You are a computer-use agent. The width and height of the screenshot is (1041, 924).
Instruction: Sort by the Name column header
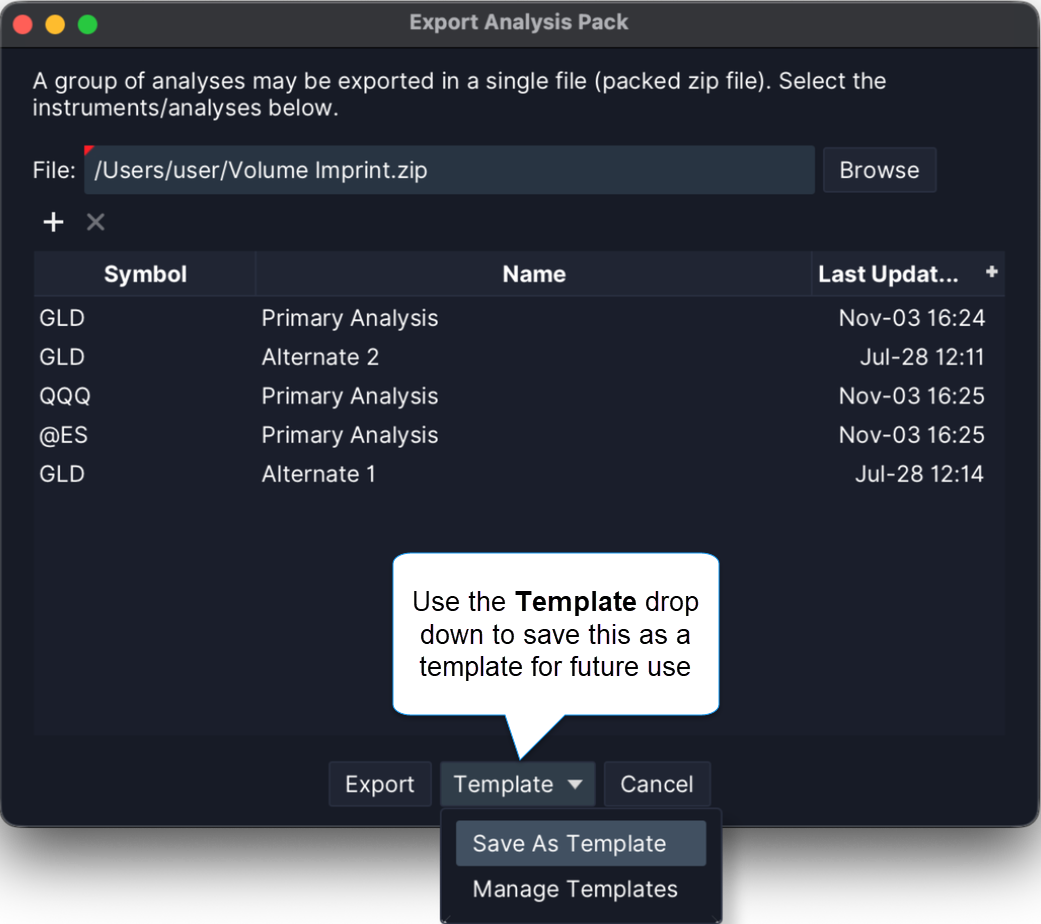pos(533,274)
